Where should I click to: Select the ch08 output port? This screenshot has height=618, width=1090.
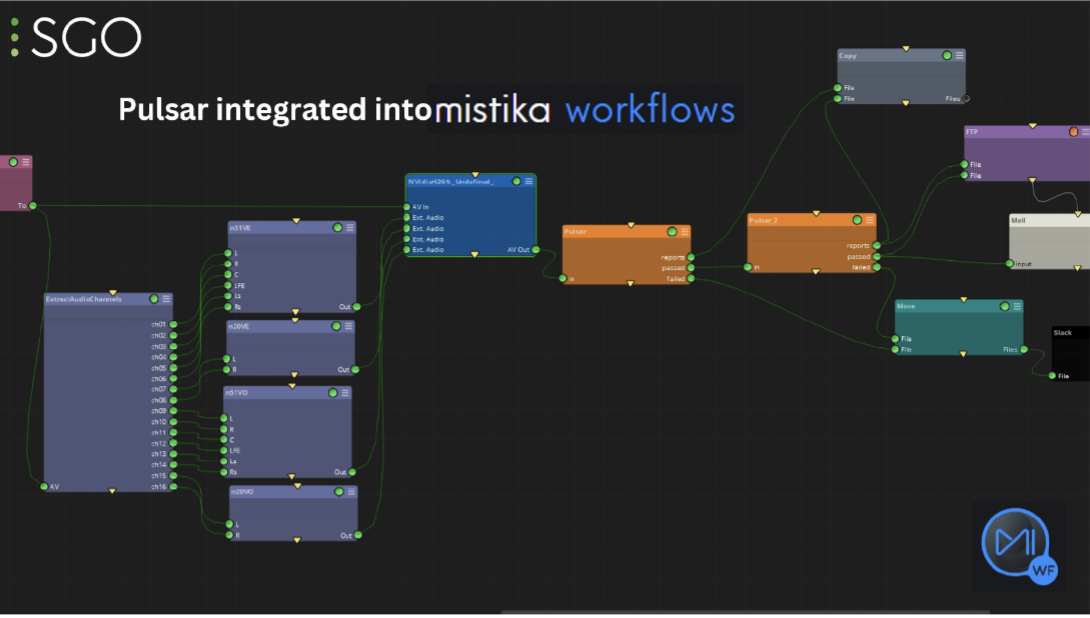coord(173,400)
